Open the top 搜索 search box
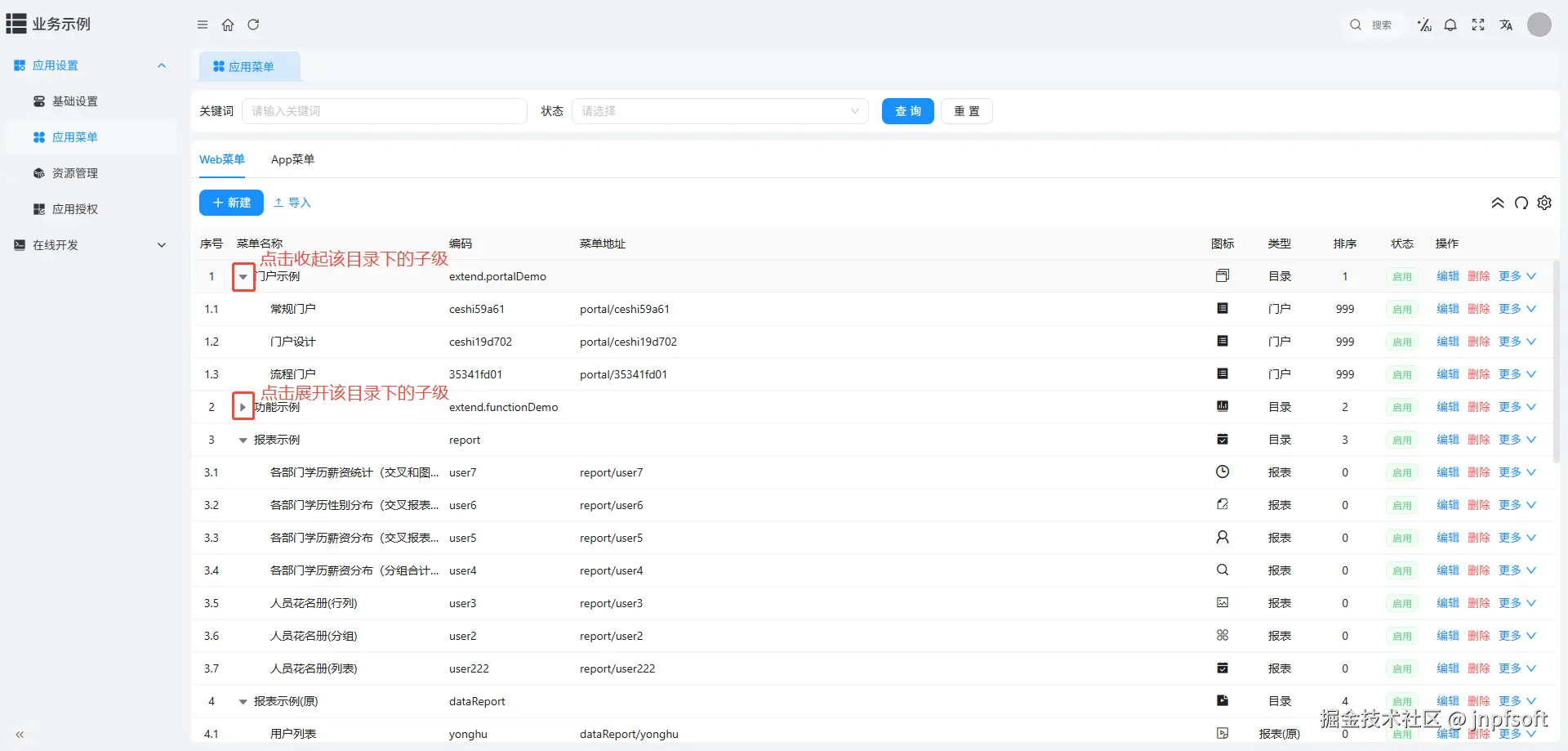This screenshot has width=1568, height=751. point(1374,25)
